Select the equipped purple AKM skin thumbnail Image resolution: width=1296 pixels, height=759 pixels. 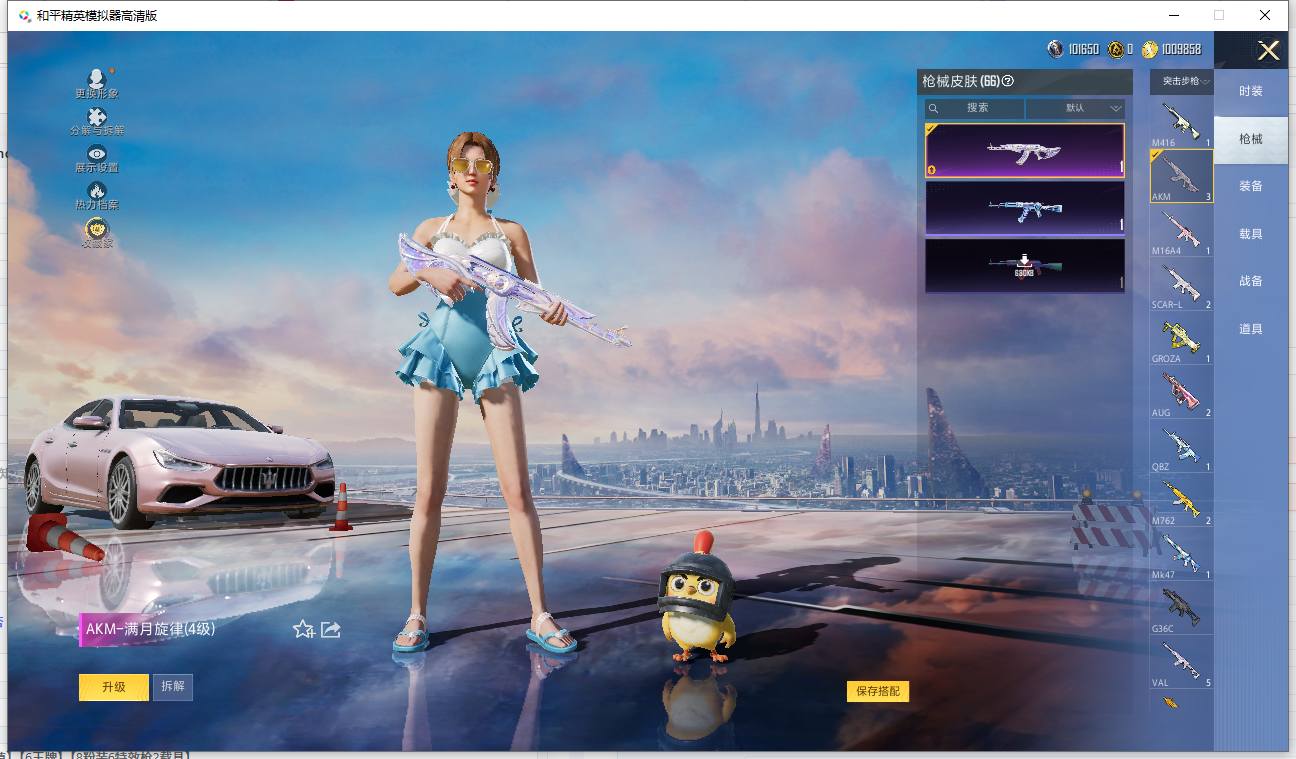click(1025, 151)
